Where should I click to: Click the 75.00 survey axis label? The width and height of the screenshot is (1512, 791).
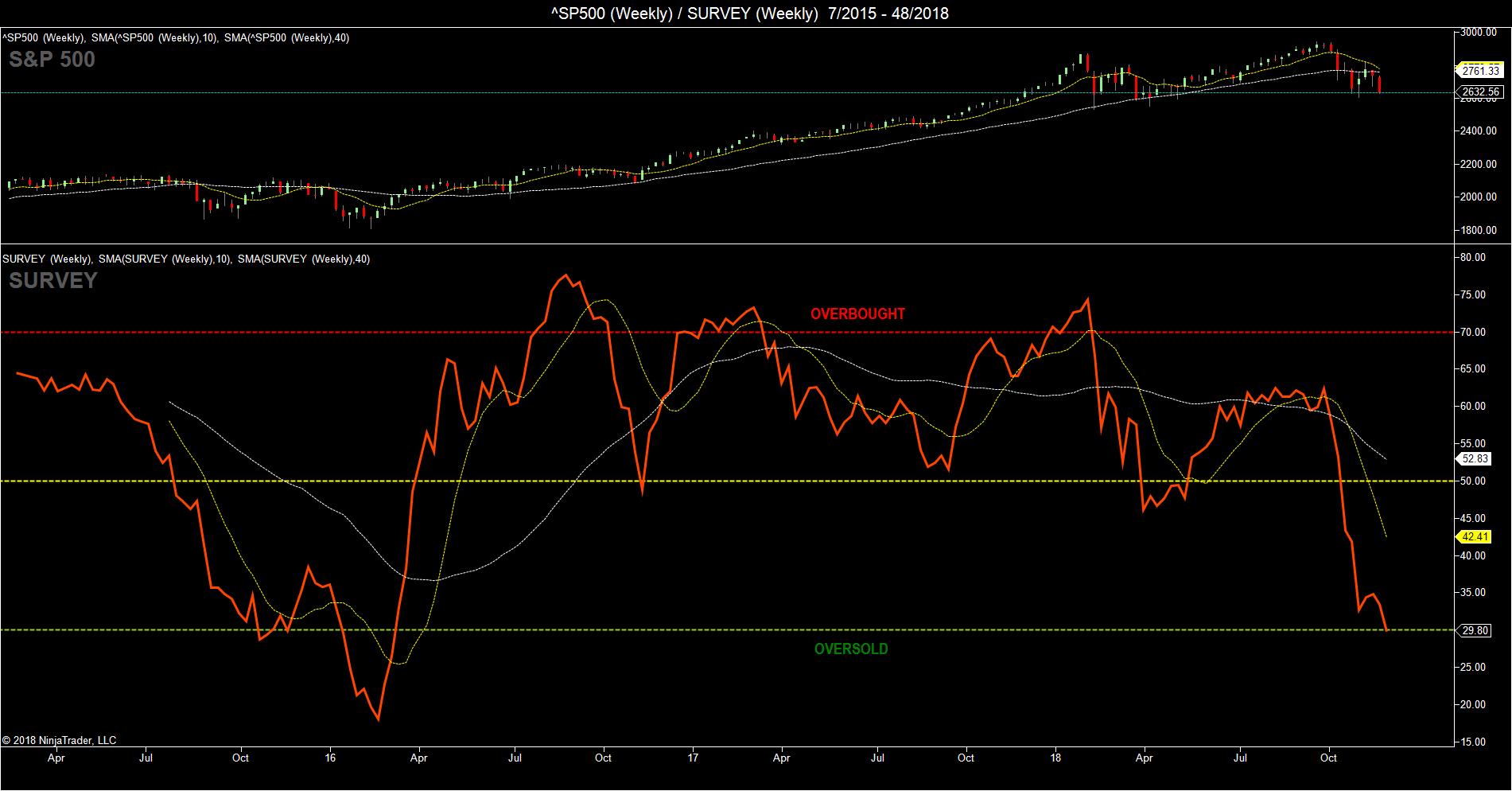tap(1474, 294)
